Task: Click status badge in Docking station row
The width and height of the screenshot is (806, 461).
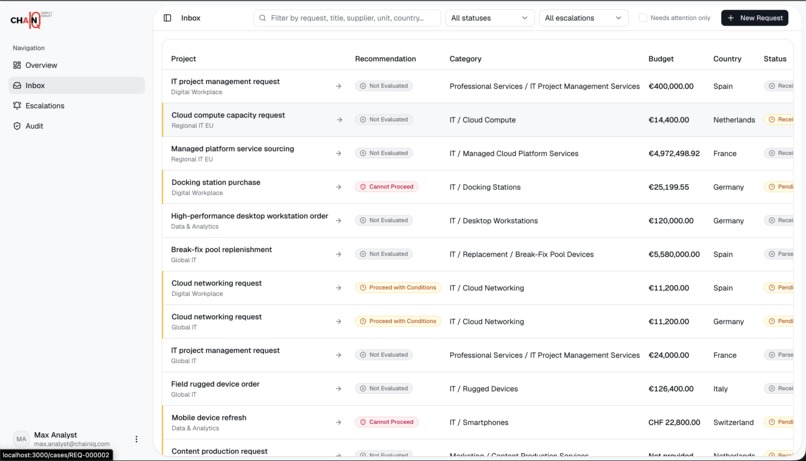Action: tap(779, 187)
